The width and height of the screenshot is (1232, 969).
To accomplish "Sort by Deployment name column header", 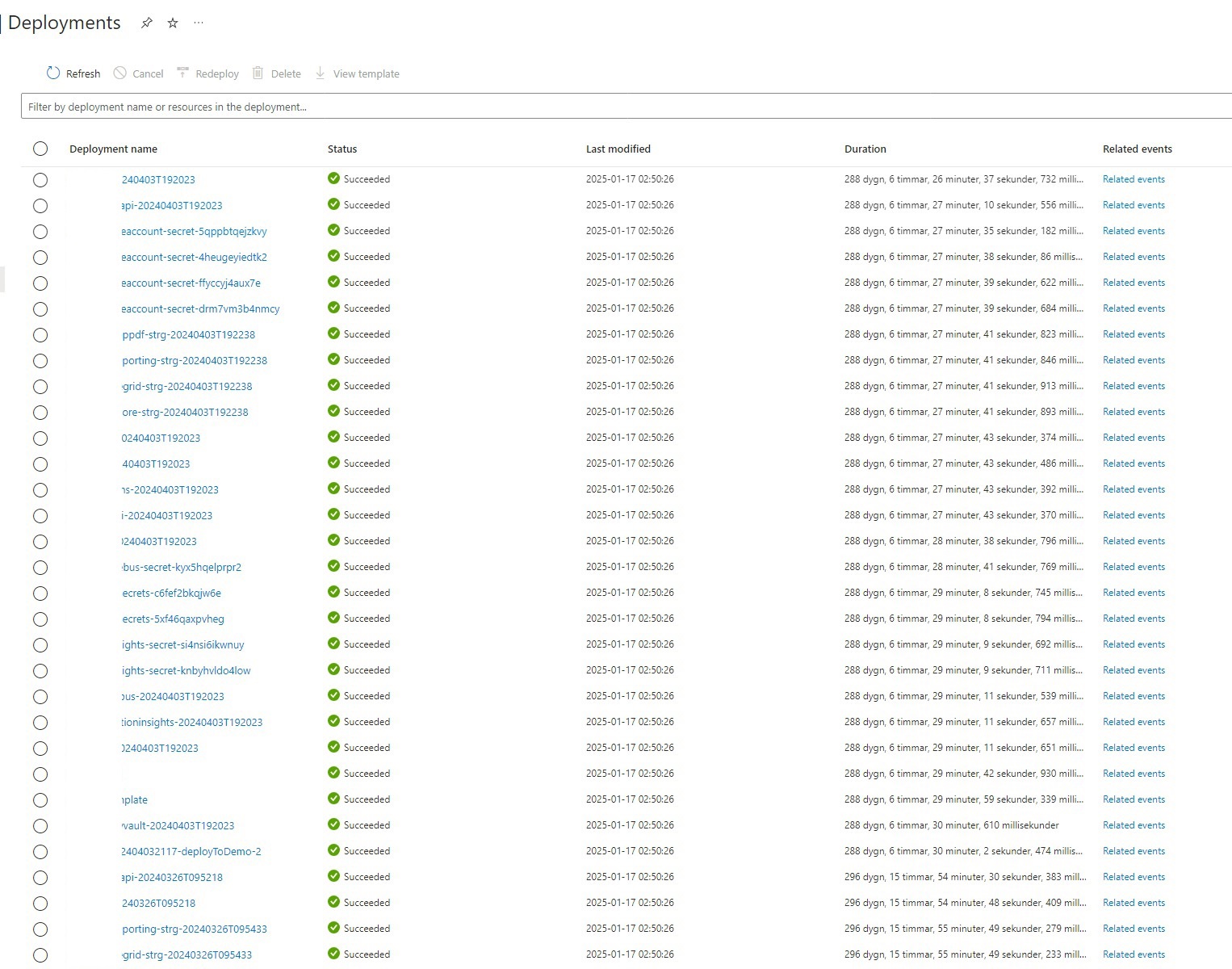I will (x=113, y=149).
